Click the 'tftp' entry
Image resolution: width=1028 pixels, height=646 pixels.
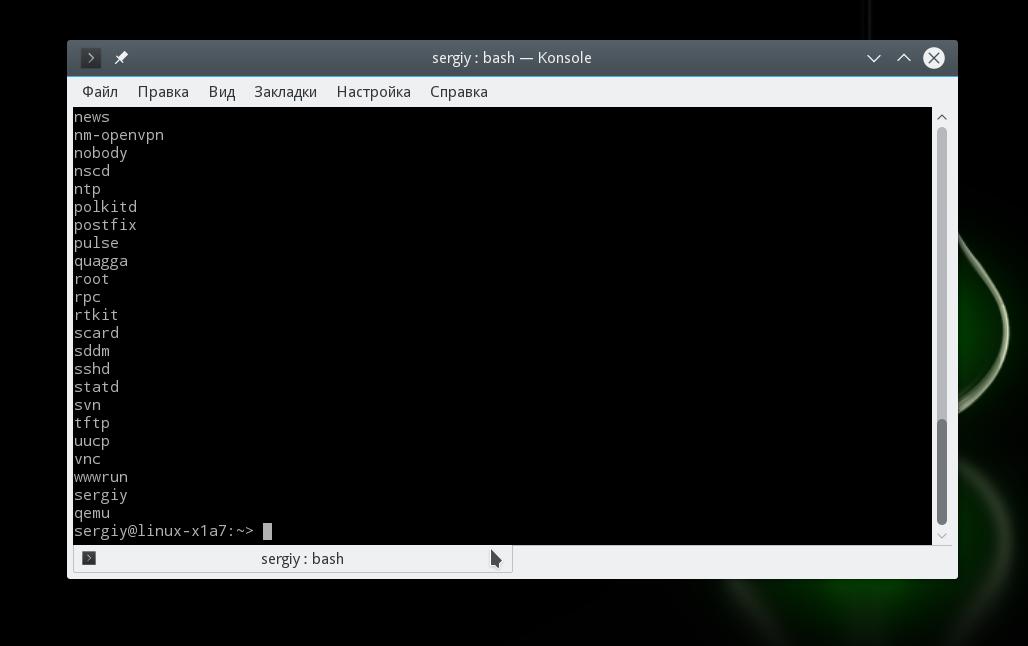tap(92, 424)
